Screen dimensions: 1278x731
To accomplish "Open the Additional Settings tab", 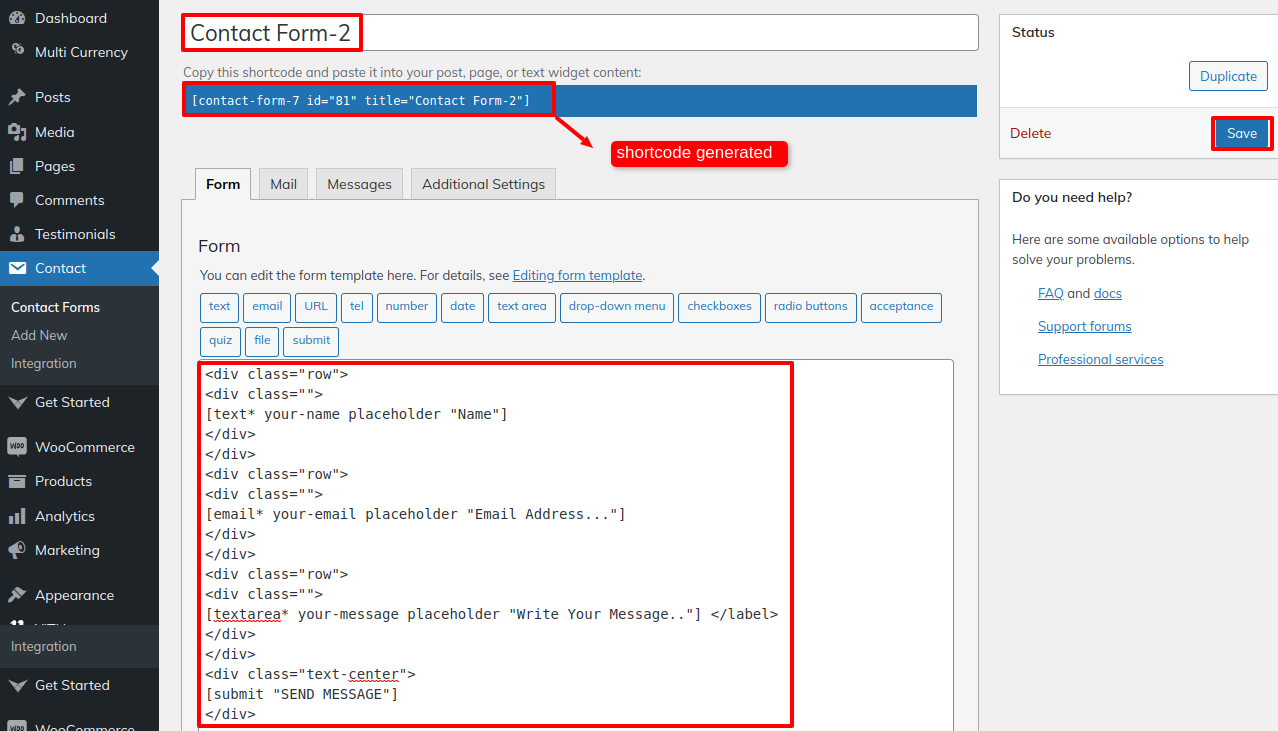I will click(x=483, y=184).
